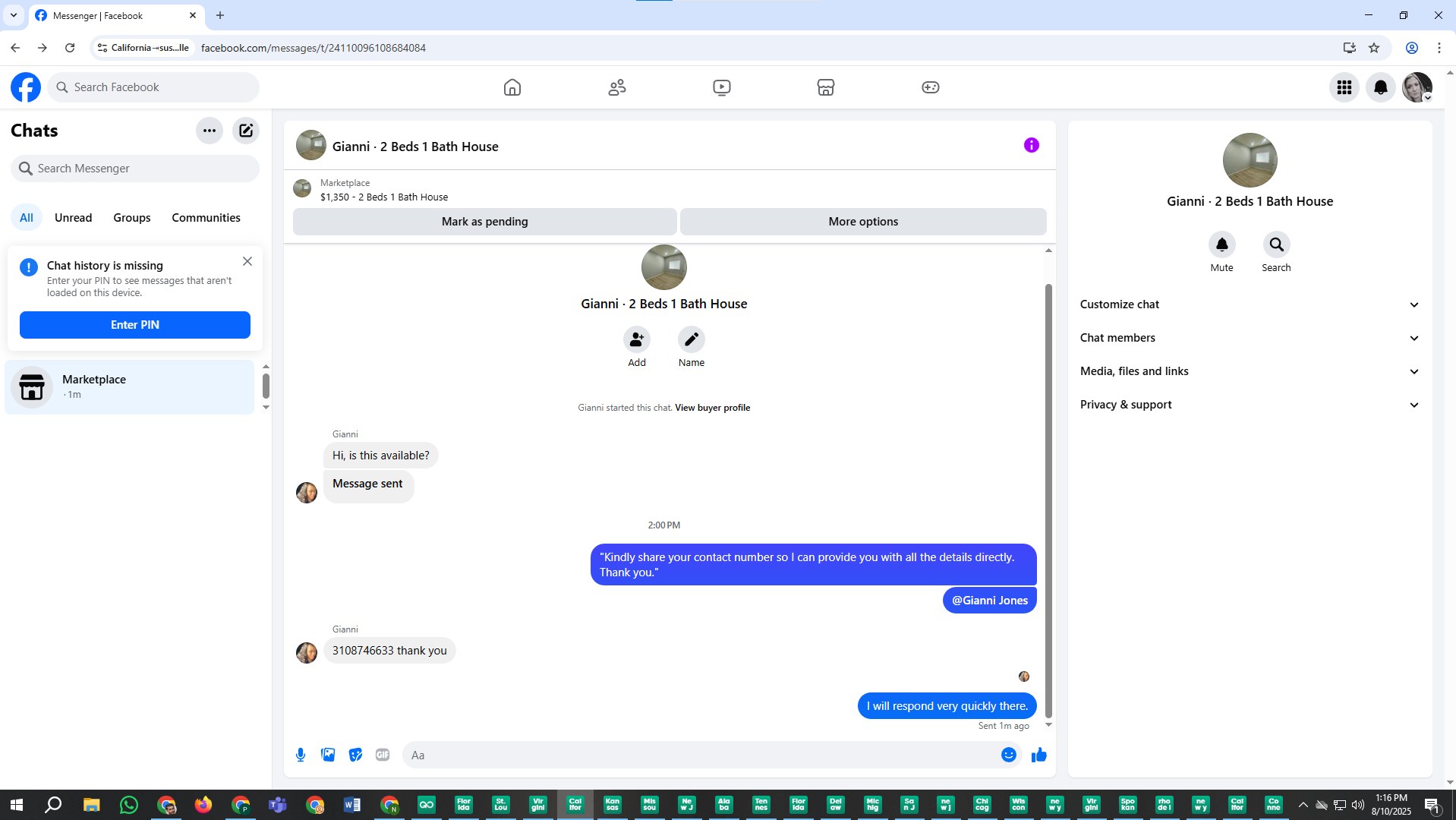Select the Groups chats tab
Screen dimensions: 1456x820
(x=132, y=218)
